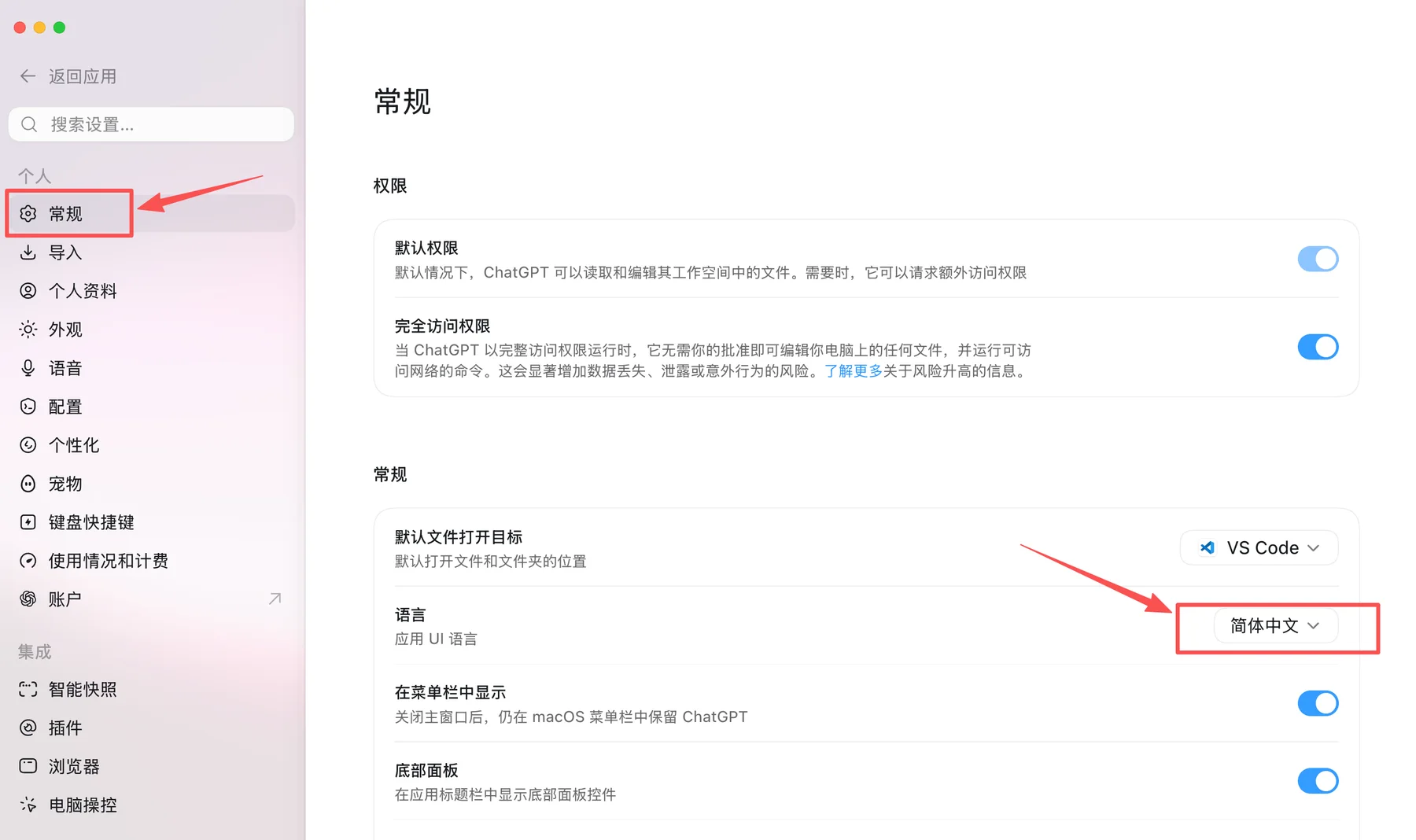Click the person icon next to 个人资料
The image size is (1416, 840).
pyautogui.click(x=28, y=291)
